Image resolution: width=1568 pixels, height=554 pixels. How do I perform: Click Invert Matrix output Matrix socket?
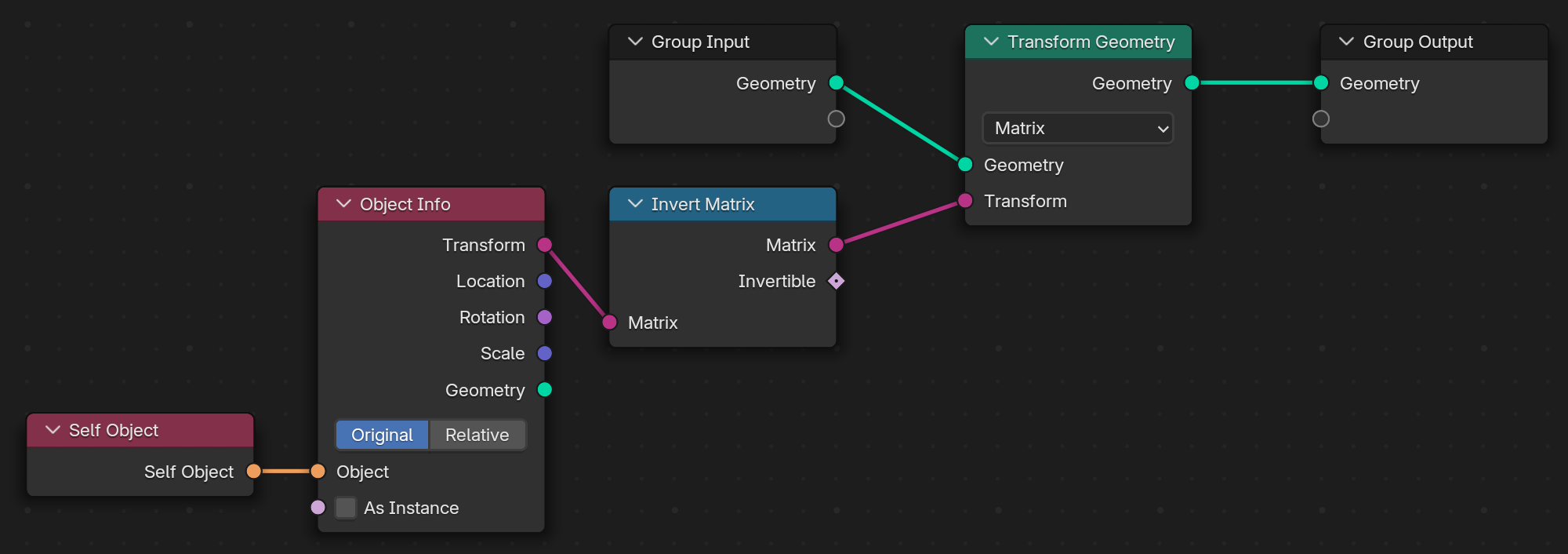(837, 245)
